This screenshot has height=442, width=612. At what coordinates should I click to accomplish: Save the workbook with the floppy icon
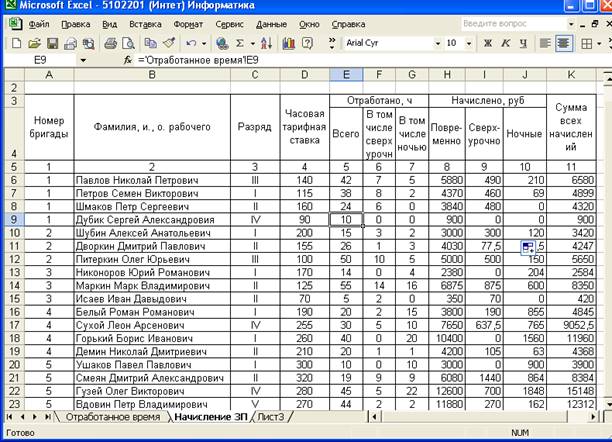coord(50,43)
